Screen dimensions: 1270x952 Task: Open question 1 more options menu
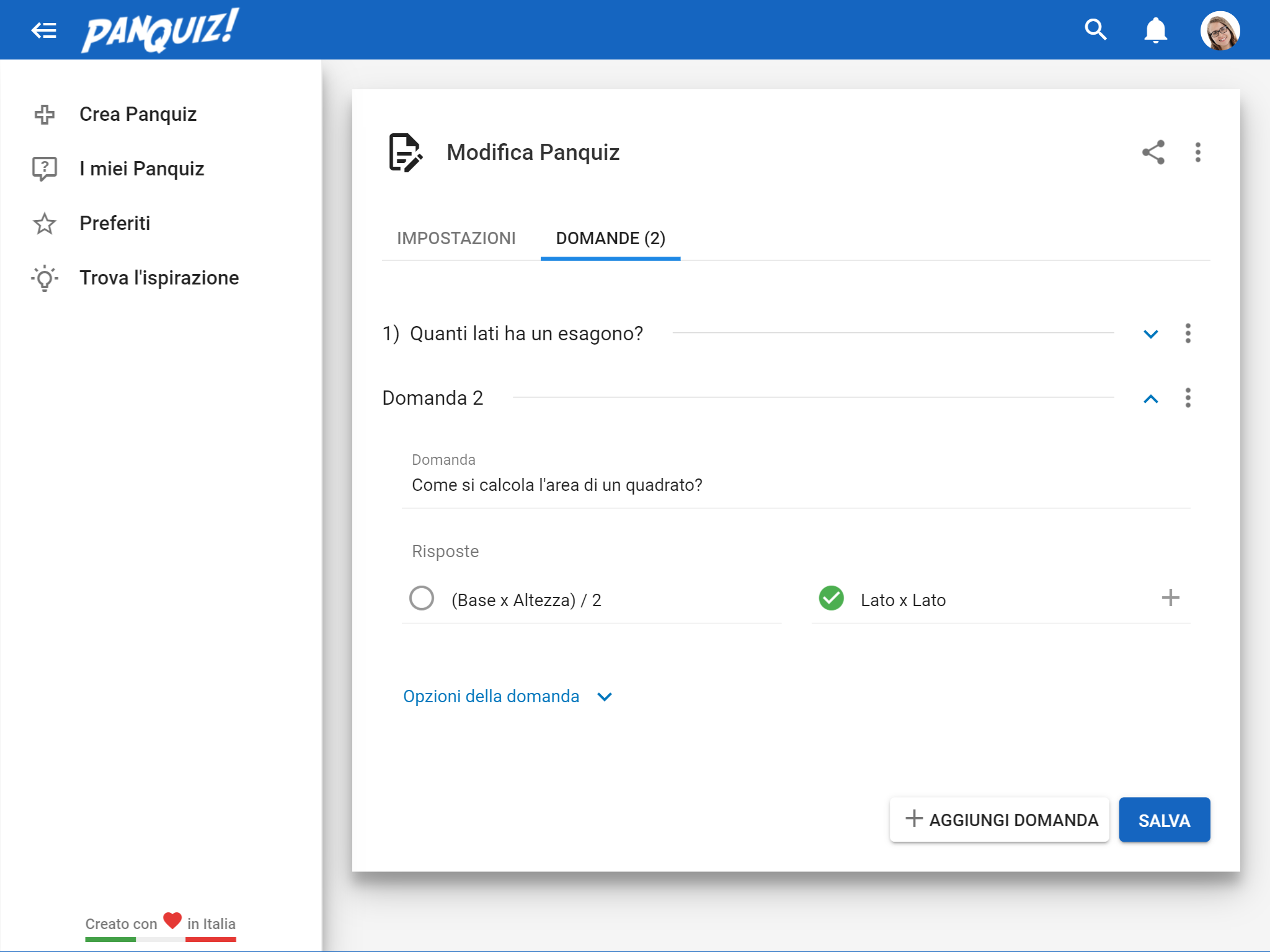click(x=1188, y=333)
